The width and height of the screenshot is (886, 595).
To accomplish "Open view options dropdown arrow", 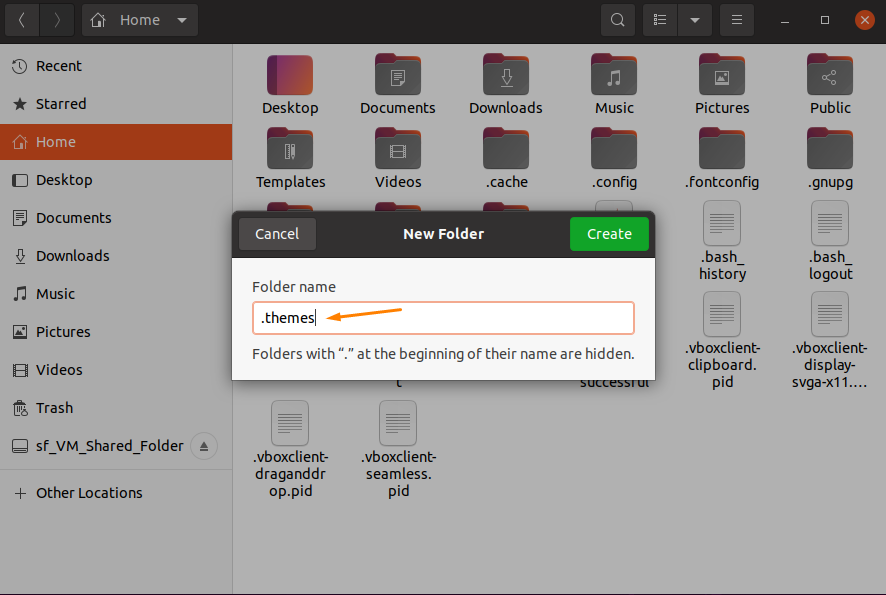I will tap(695, 20).
